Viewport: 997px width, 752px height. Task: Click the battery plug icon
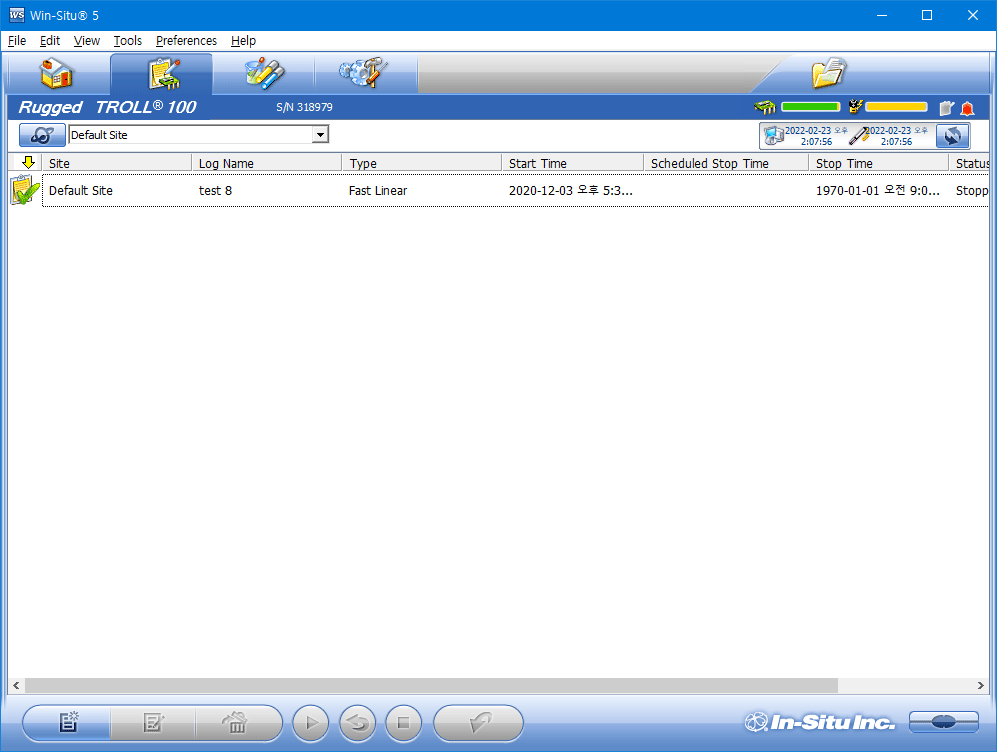click(855, 107)
